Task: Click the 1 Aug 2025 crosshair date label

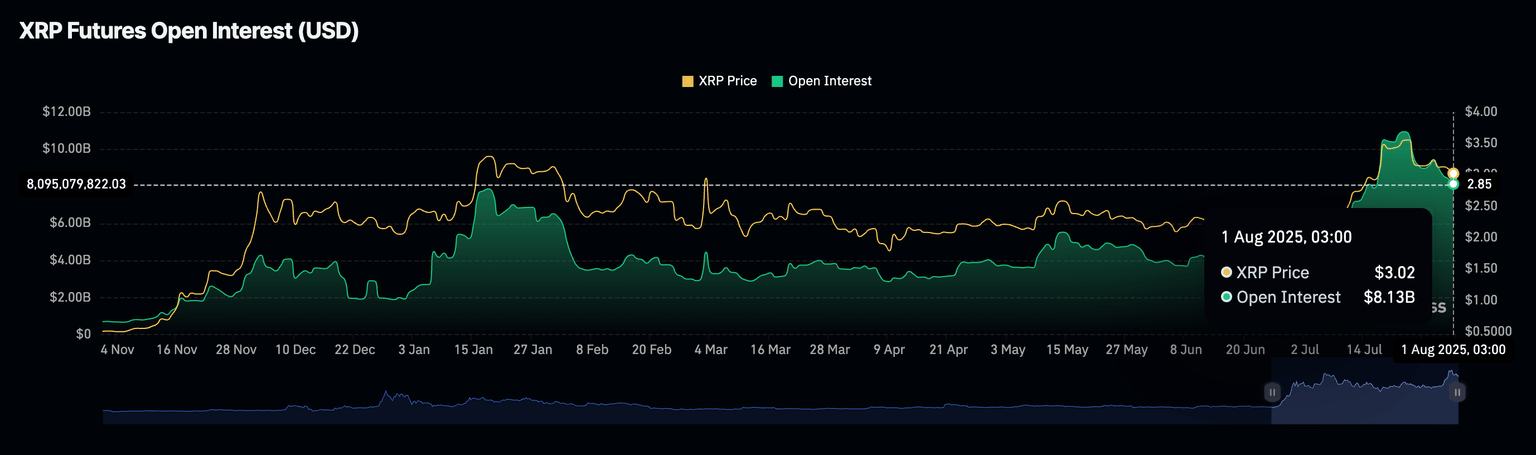Action: [1453, 350]
